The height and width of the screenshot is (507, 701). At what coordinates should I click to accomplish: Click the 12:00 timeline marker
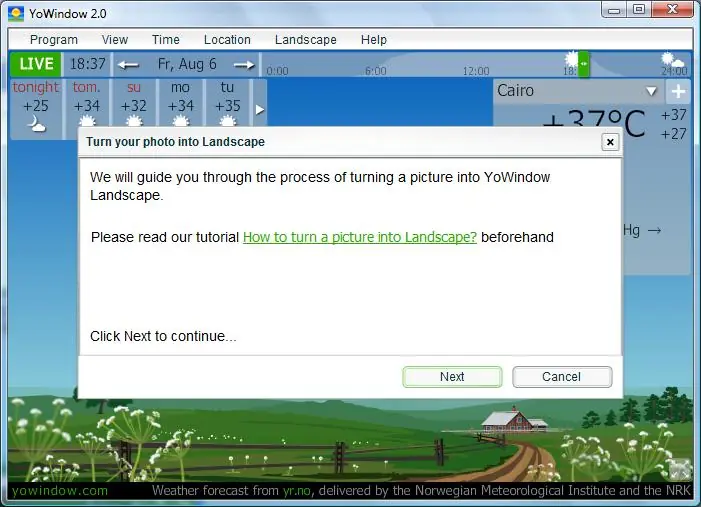point(476,71)
